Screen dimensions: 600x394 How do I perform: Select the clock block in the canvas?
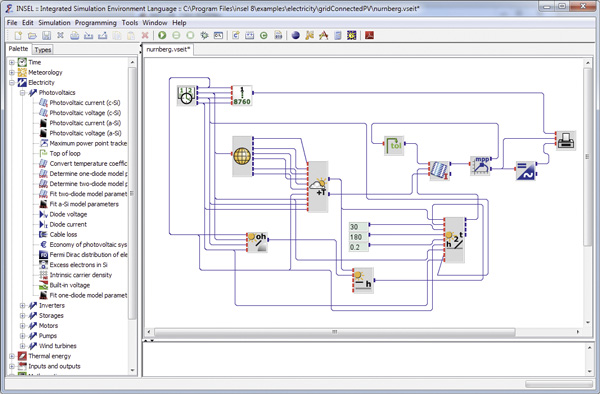(187, 95)
